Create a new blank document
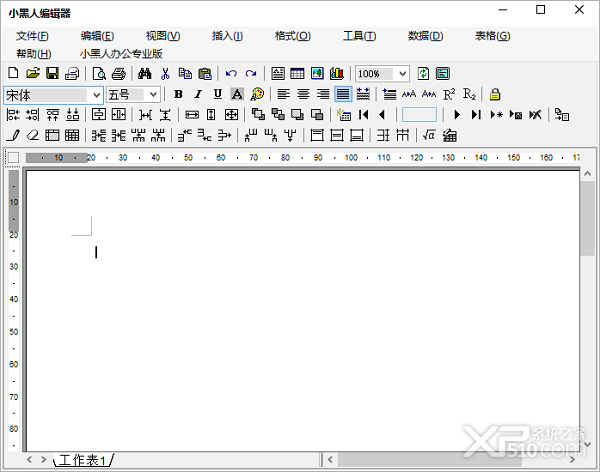This screenshot has height=472, width=600. pyautogui.click(x=13, y=73)
